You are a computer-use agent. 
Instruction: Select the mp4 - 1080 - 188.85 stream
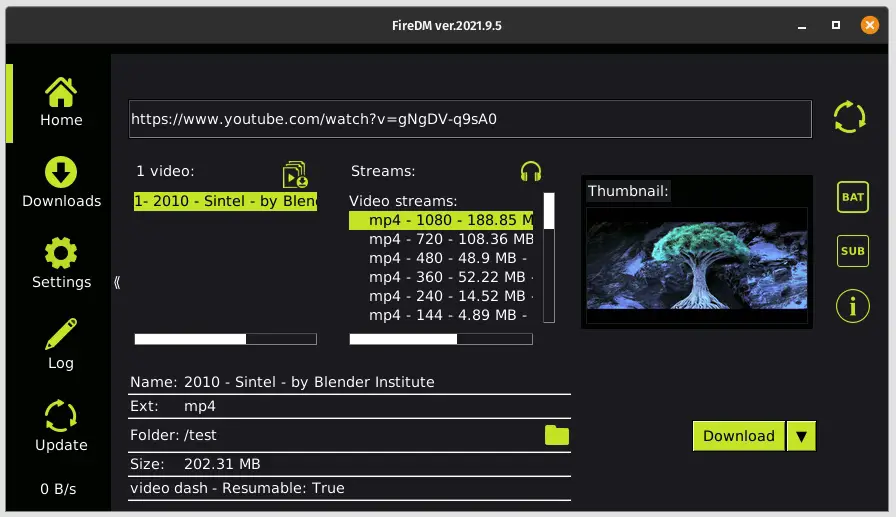pyautogui.click(x=441, y=220)
